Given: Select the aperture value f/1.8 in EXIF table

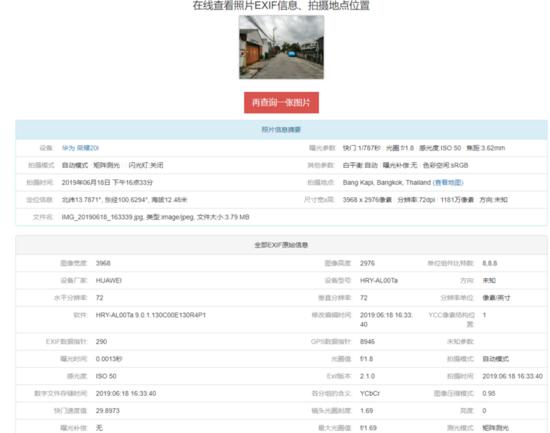Looking at the screenshot, I should [x=367, y=359].
